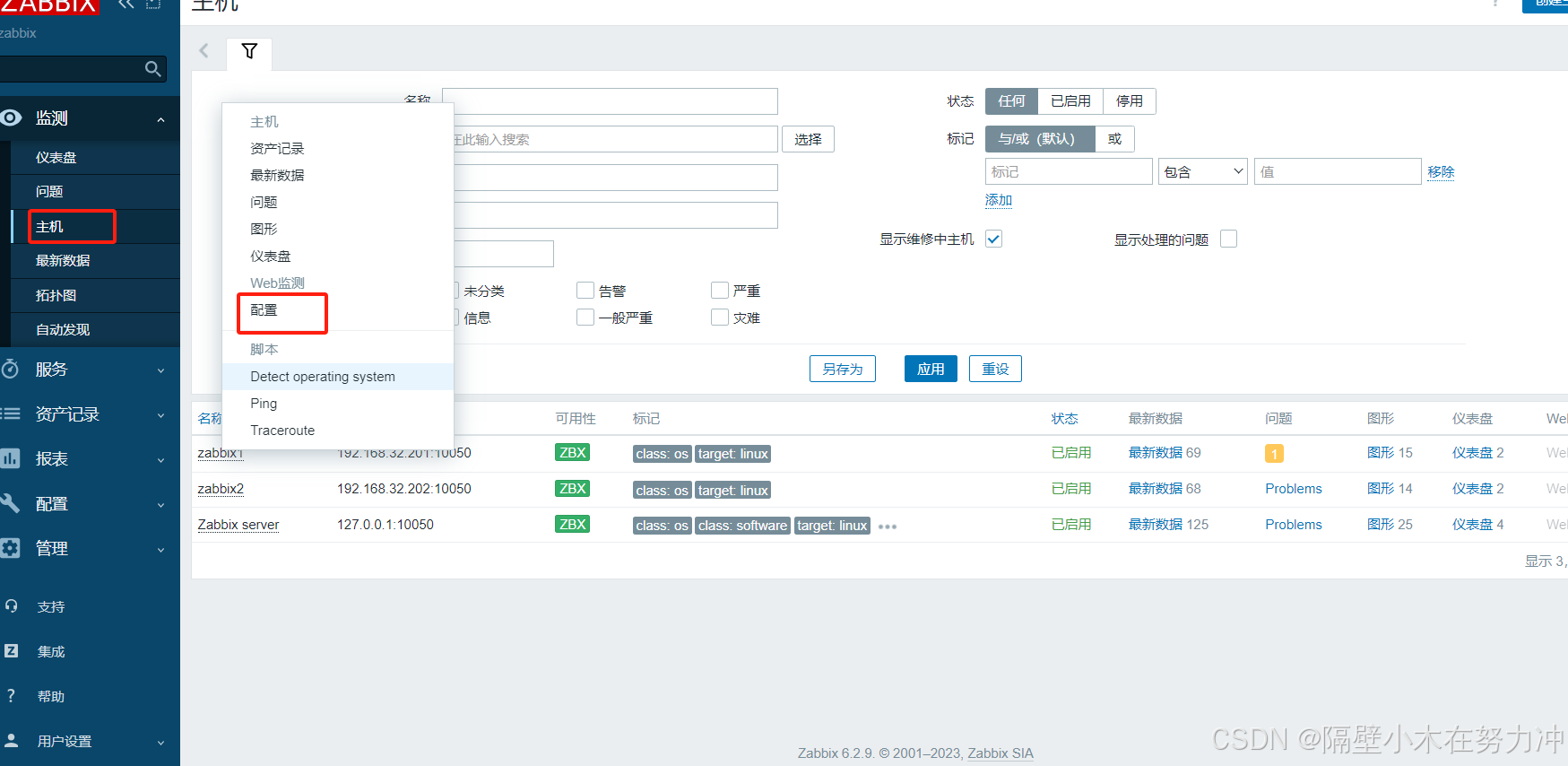Click the tag name (标记) input field
The height and width of the screenshot is (766, 1568).
point(1069,172)
